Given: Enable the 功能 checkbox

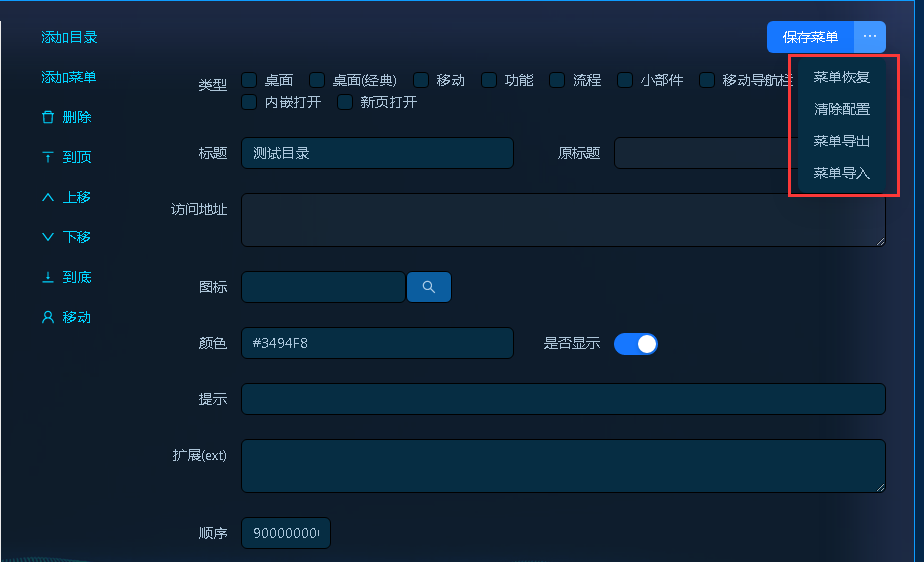Looking at the screenshot, I should pyautogui.click(x=489, y=80).
